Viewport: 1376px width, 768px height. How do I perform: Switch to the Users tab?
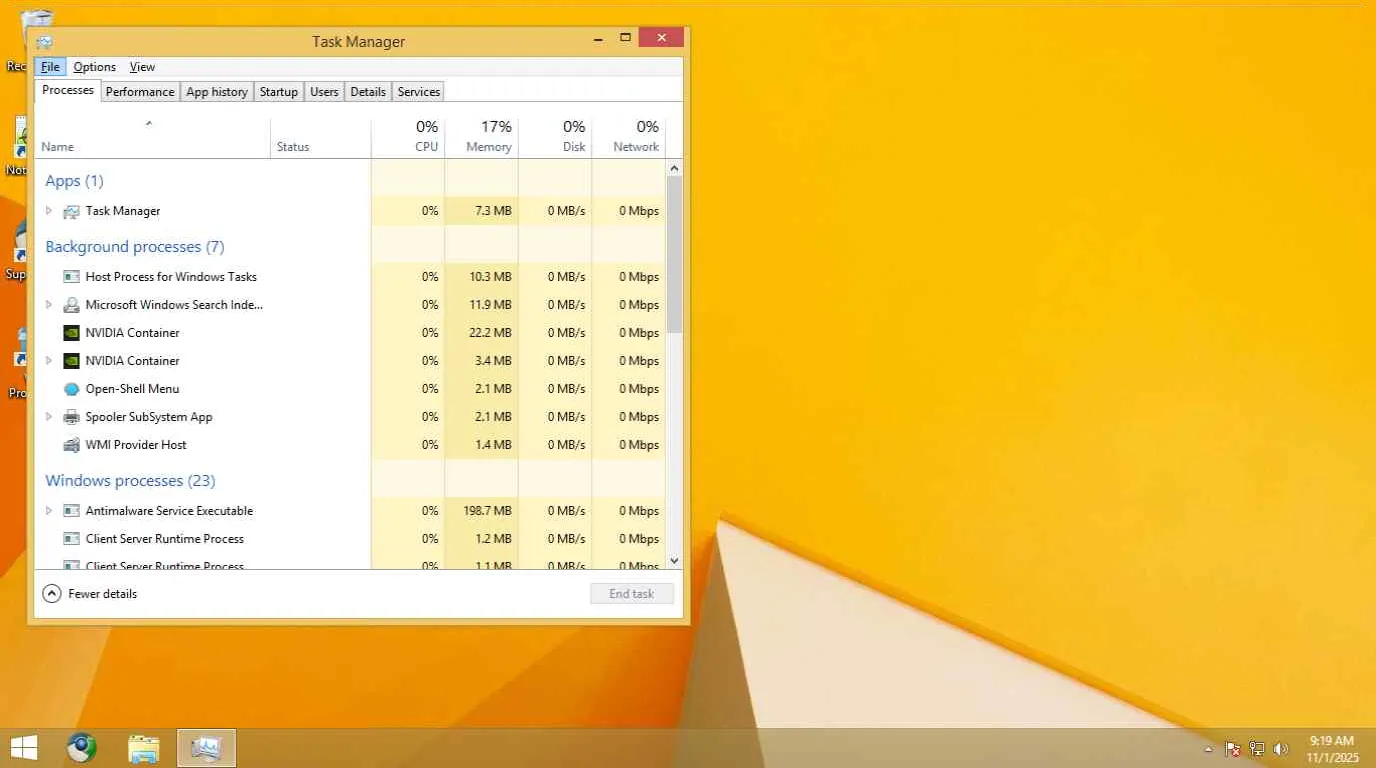tap(324, 92)
